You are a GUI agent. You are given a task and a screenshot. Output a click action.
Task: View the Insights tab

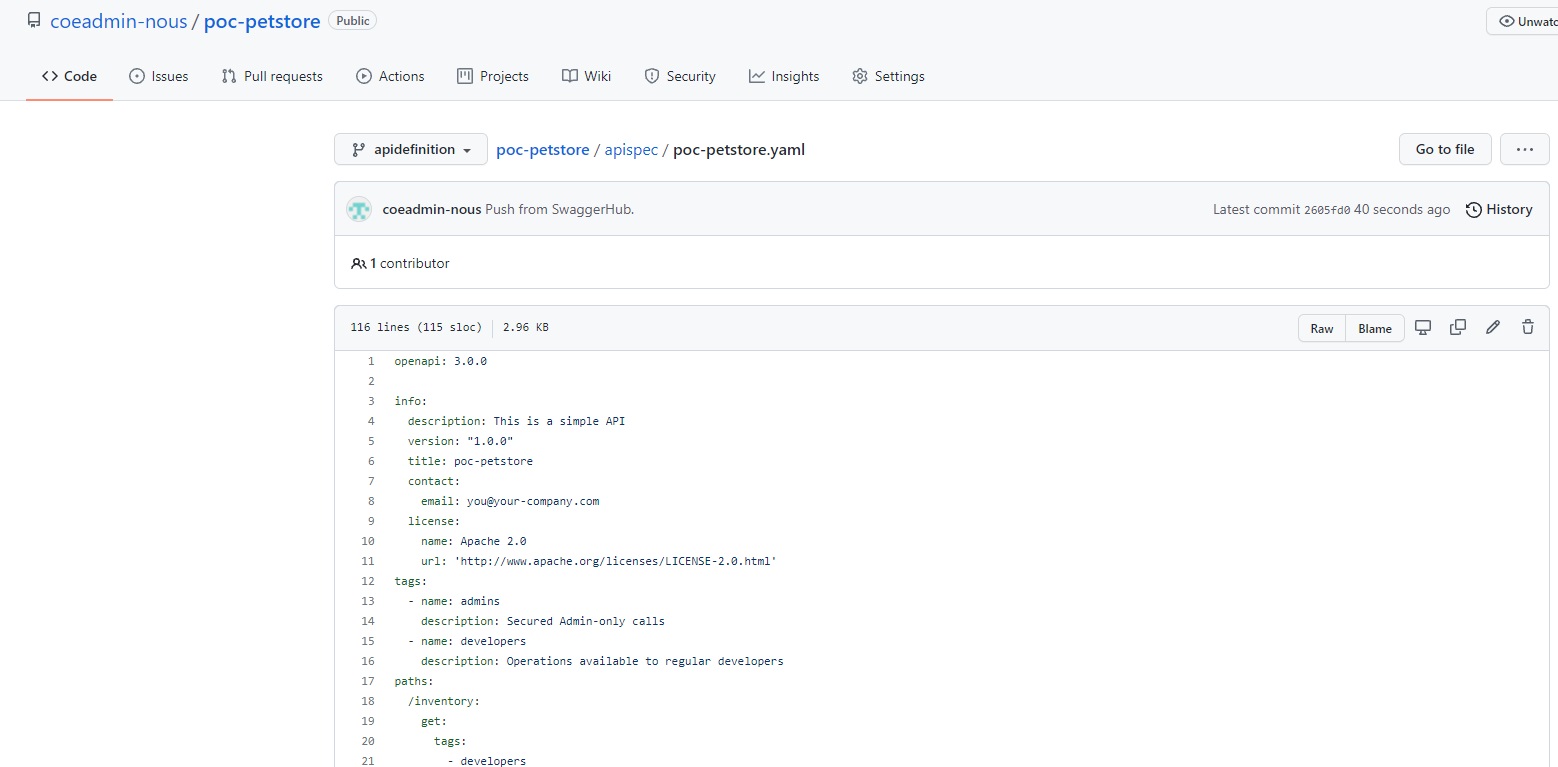click(784, 76)
